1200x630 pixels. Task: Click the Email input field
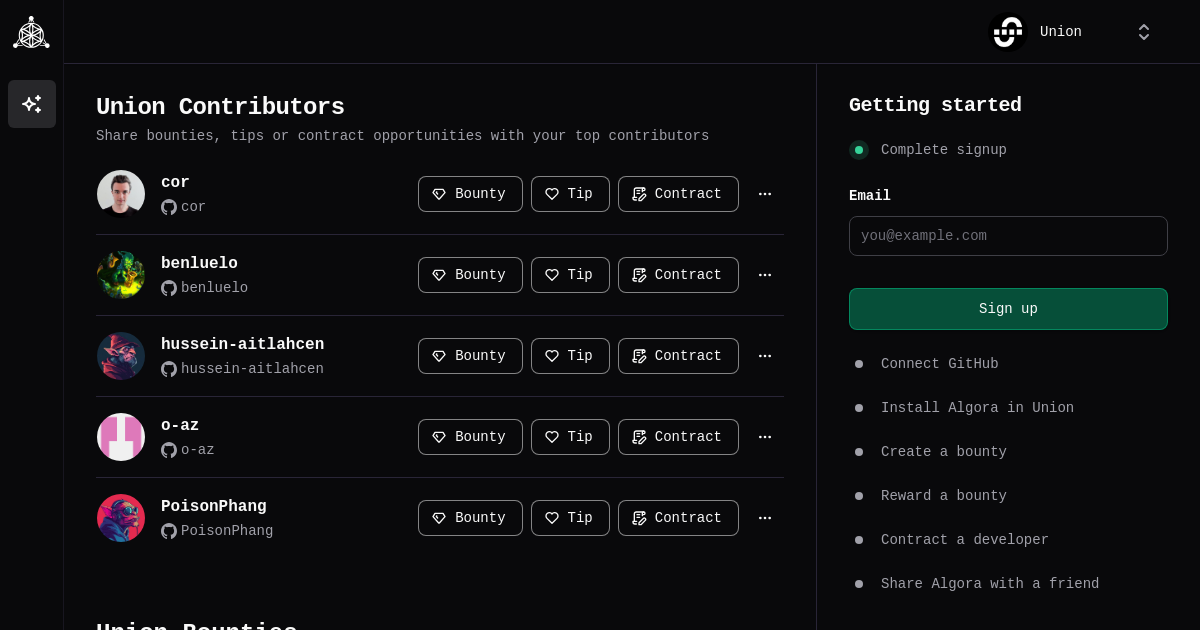1008,236
